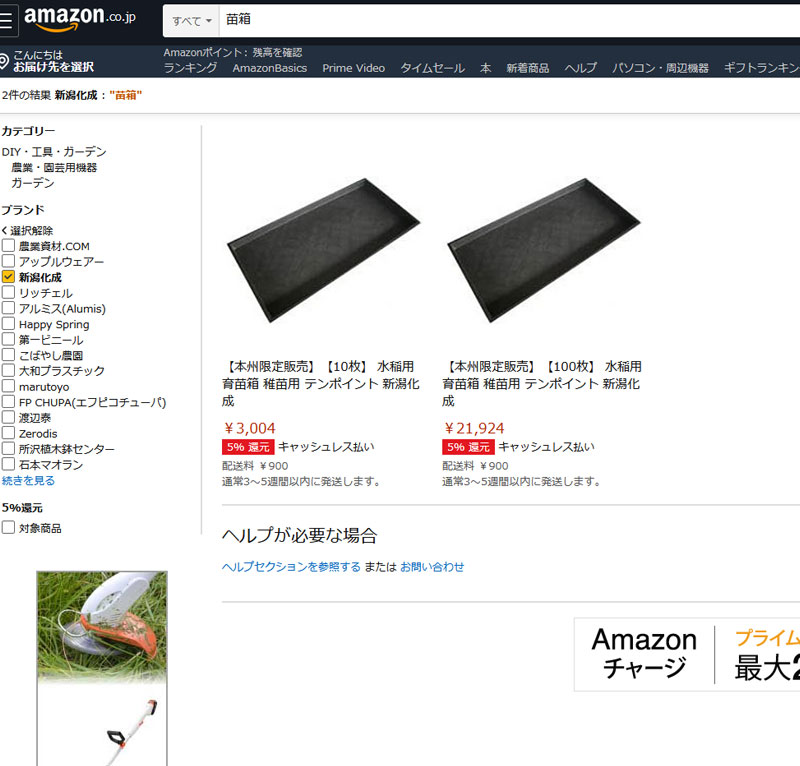This screenshot has width=800, height=766.
Task: Click the search field containing 苗箱
Action: pyautogui.click(x=509, y=21)
